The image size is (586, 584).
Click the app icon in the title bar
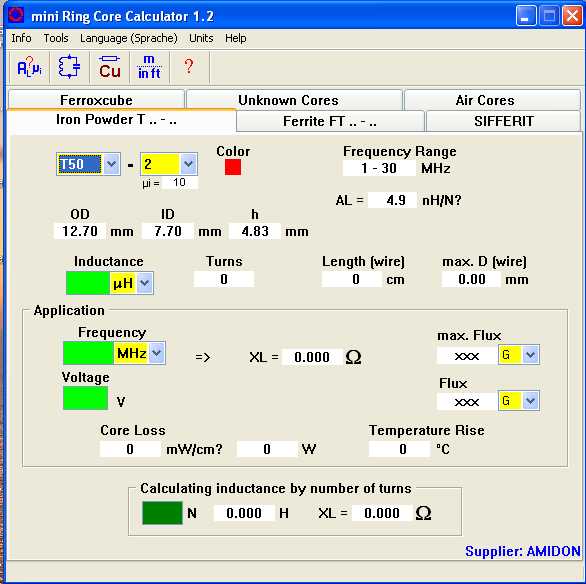(x=16, y=15)
